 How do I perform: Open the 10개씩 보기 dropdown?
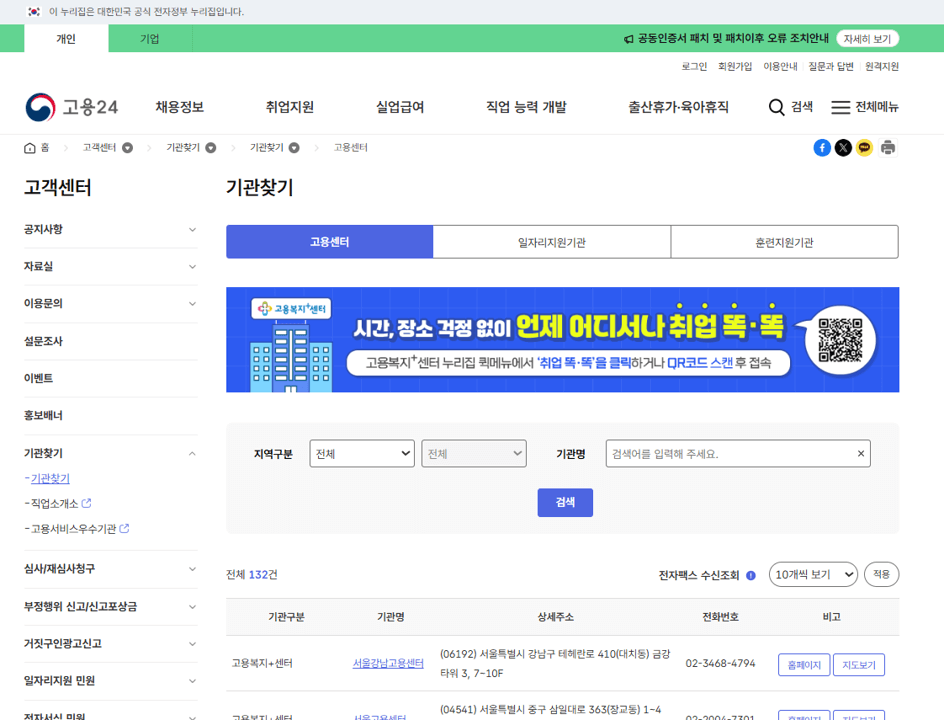(x=813, y=574)
